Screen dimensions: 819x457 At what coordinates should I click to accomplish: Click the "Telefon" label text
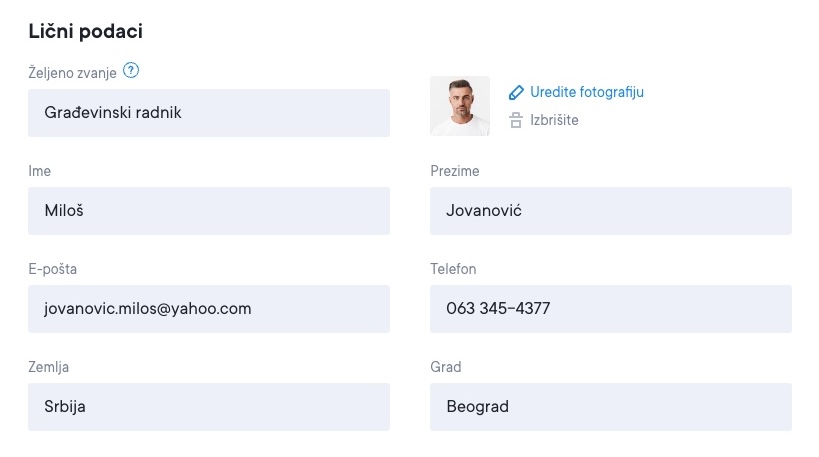pos(453,269)
